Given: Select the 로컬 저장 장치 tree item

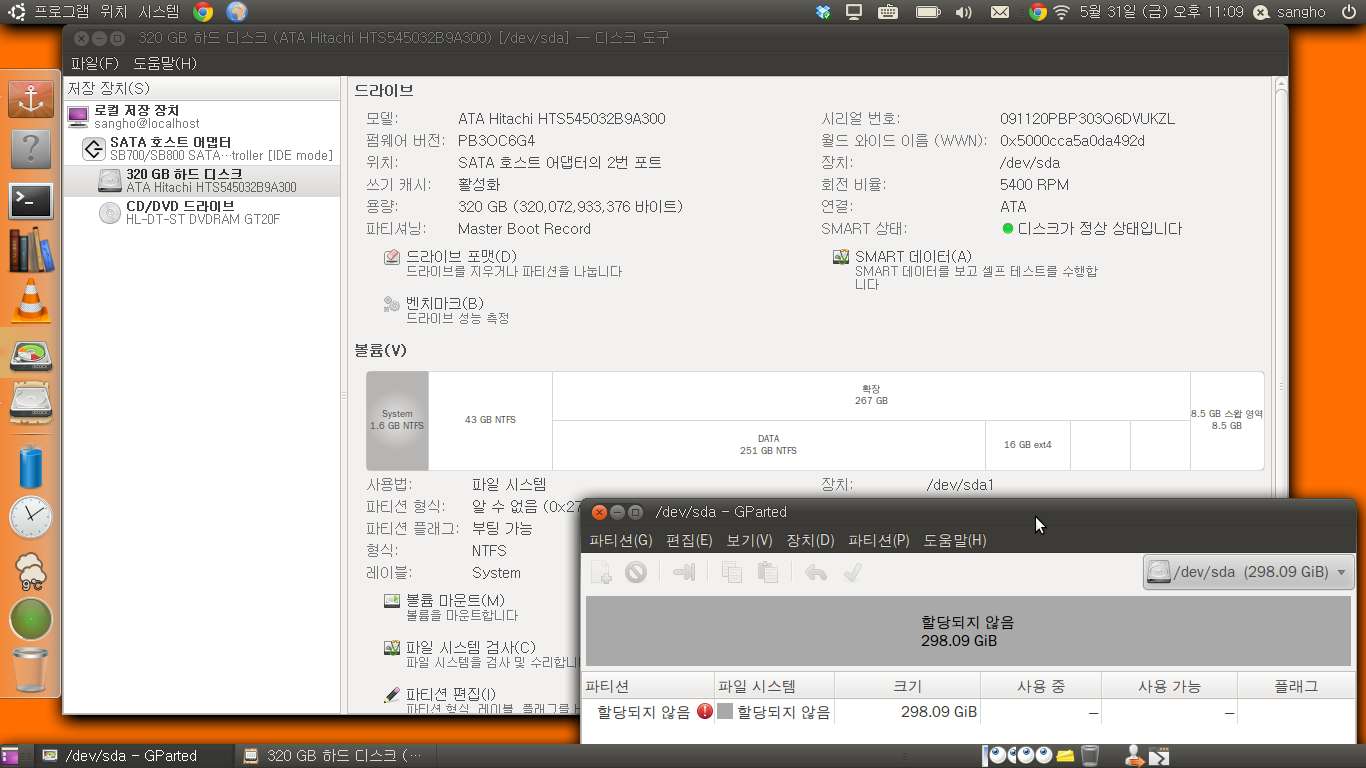Looking at the screenshot, I should [x=202, y=116].
